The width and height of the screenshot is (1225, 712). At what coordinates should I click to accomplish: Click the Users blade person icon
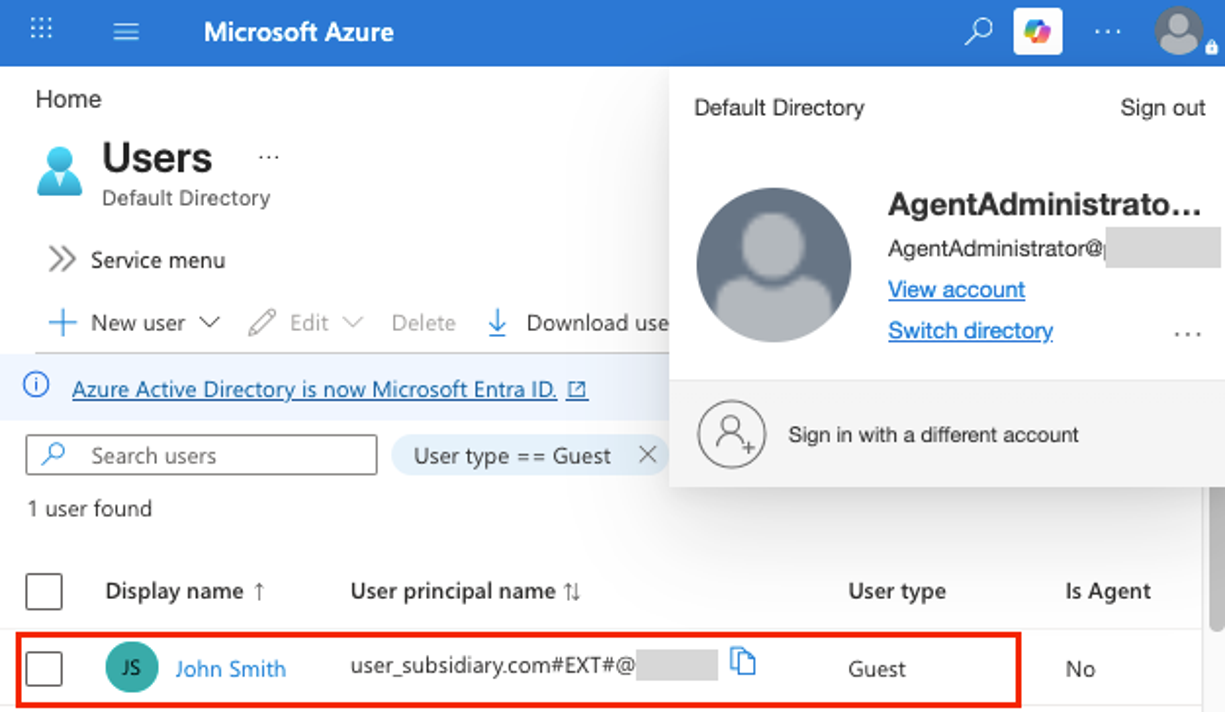coord(60,171)
